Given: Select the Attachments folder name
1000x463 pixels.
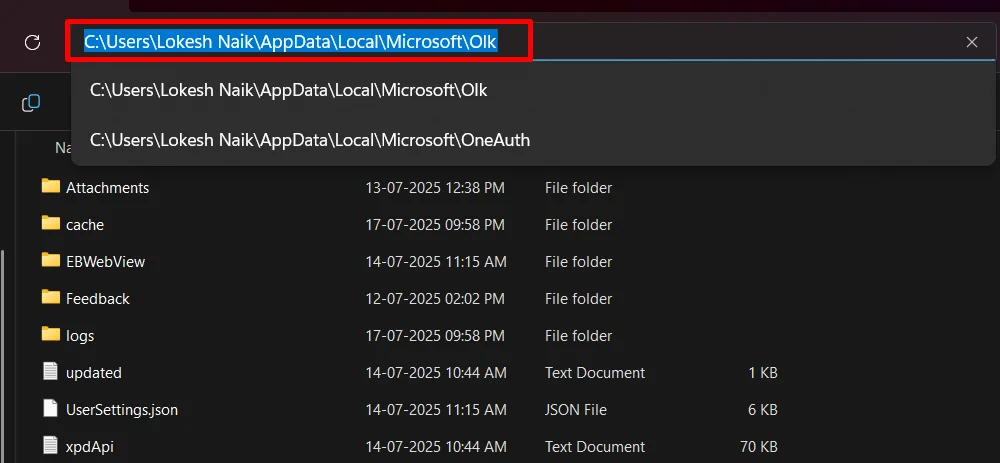Looking at the screenshot, I should tap(107, 188).
